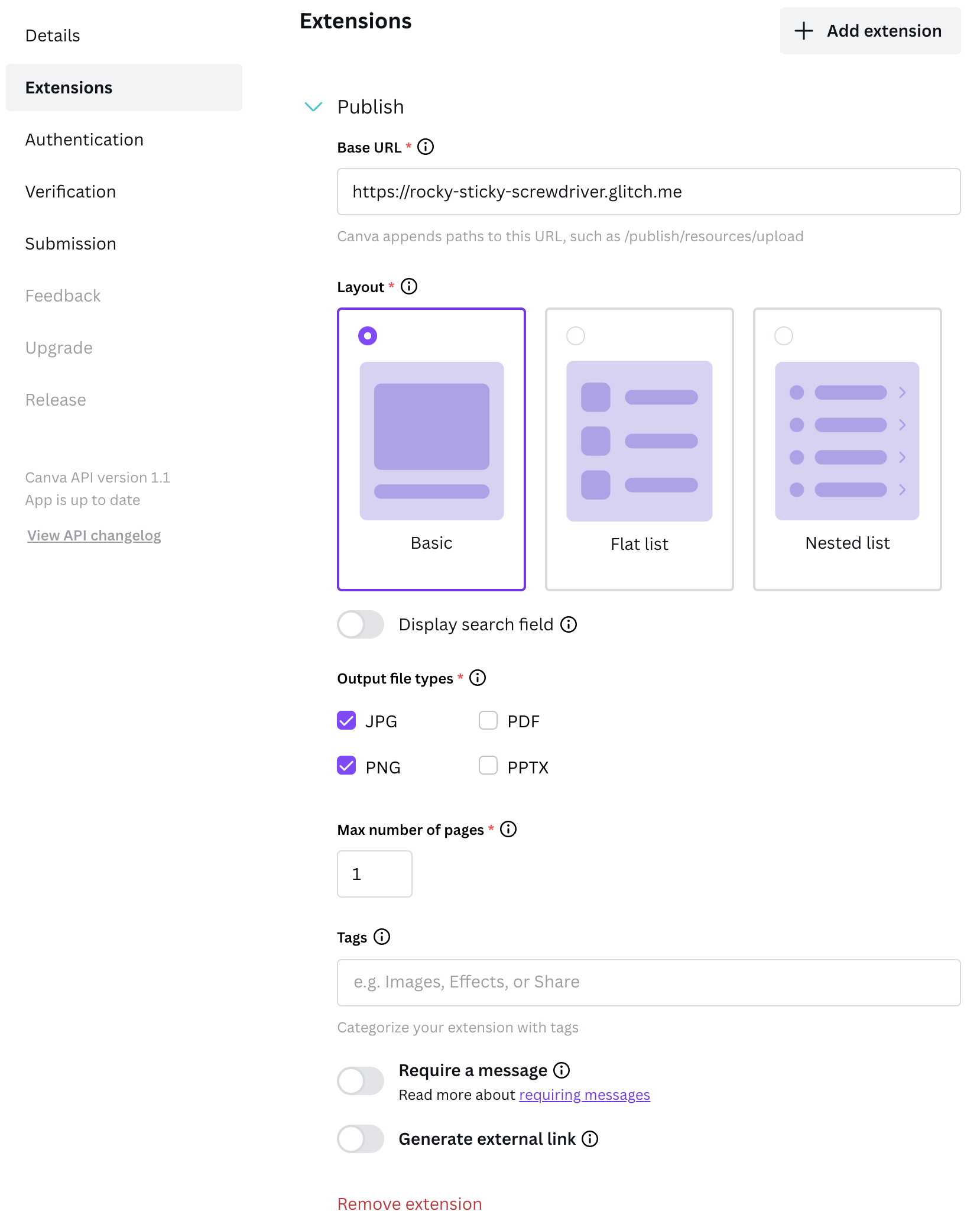
Task: Click the info icon beside Layout label
Action: [409, 287]
